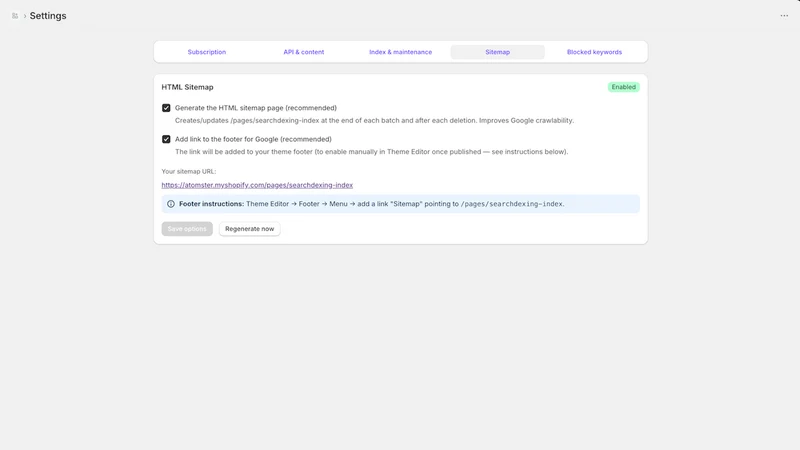Open the three-dot more options menu

click(x=784, y=16)
